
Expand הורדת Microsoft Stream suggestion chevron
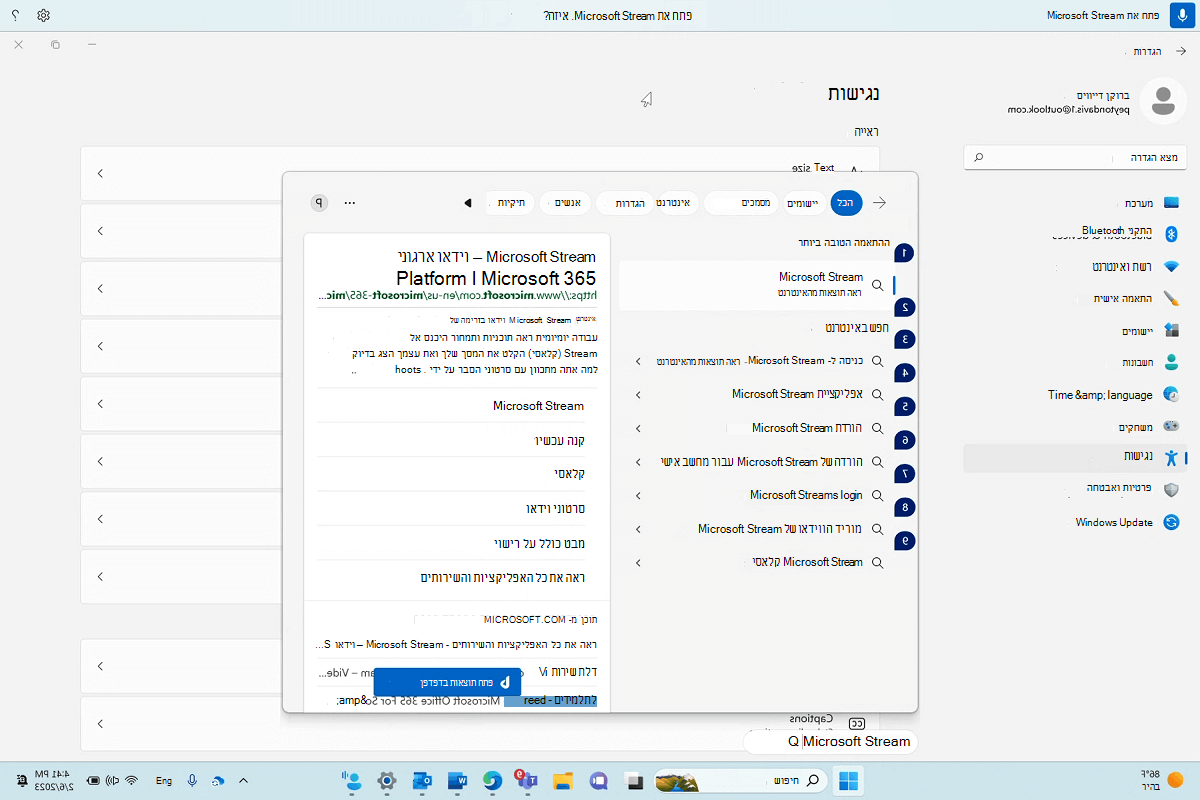[x=639, y=428]
